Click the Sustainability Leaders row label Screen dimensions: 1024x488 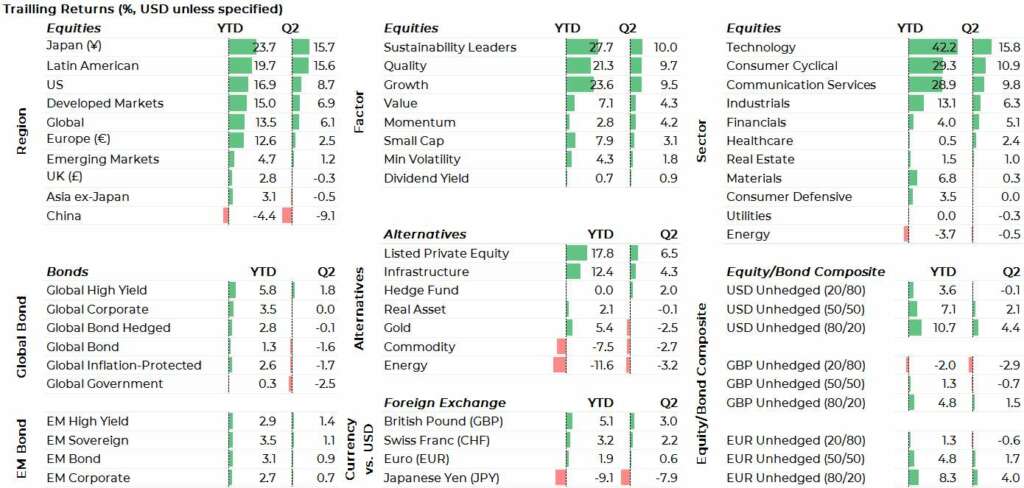(450, 47)
